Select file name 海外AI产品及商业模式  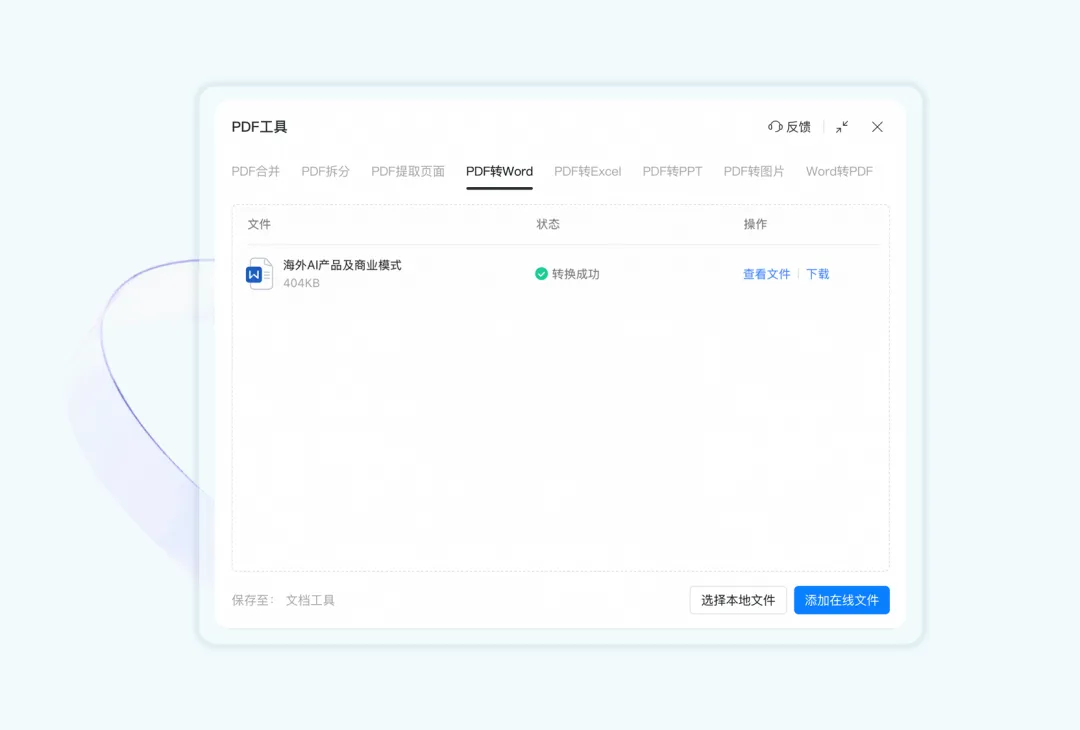(342, 265)
